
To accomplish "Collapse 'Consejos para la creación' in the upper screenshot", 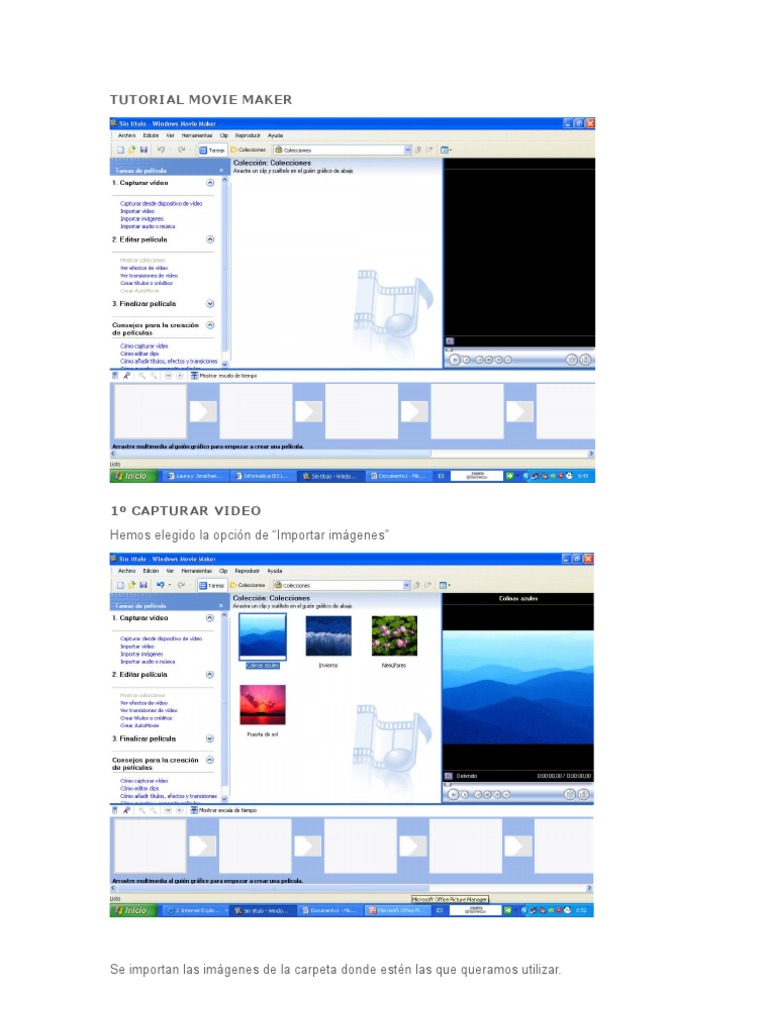I will (210, 325).
